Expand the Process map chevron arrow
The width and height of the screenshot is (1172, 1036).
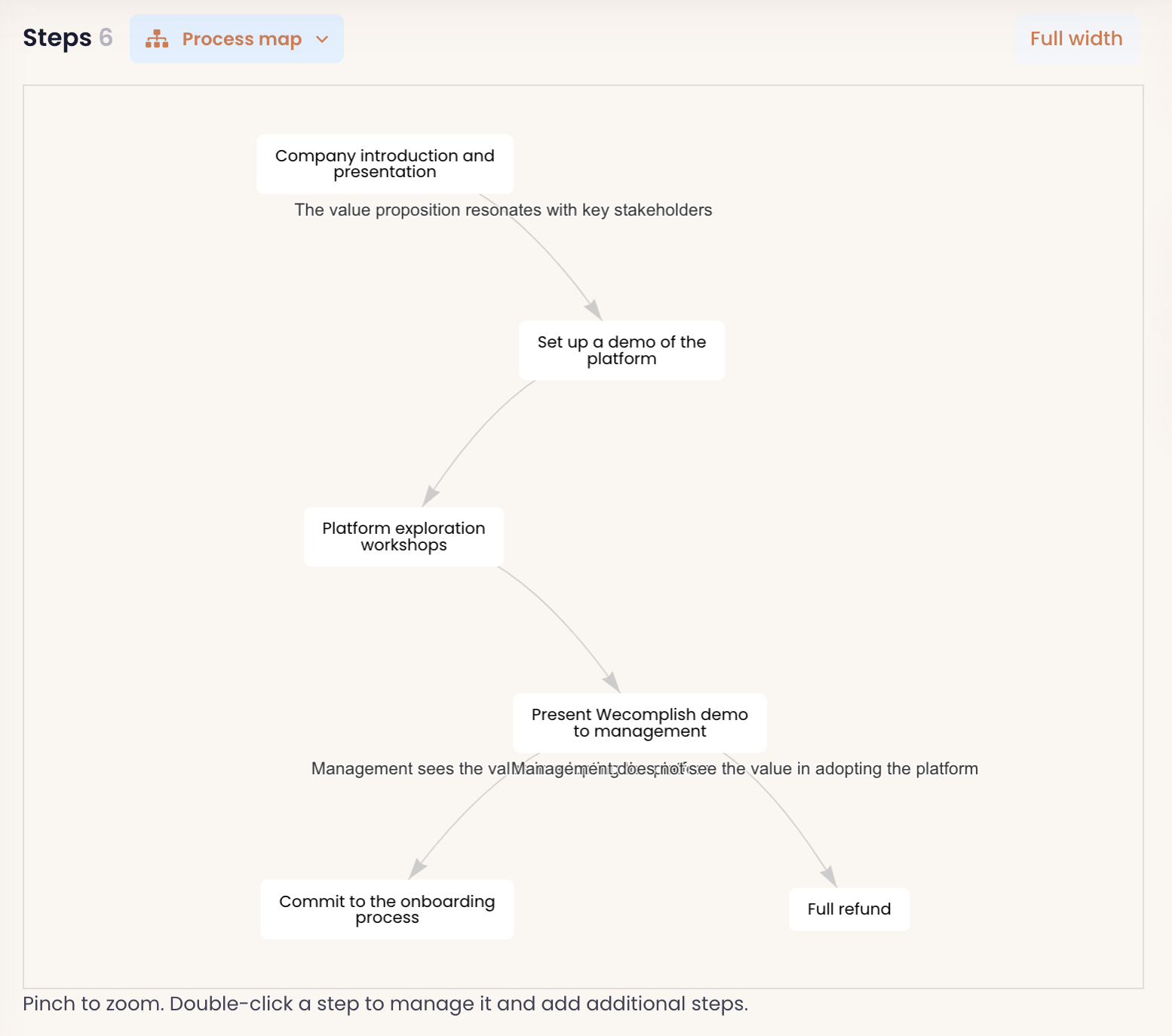pos(322,39)
